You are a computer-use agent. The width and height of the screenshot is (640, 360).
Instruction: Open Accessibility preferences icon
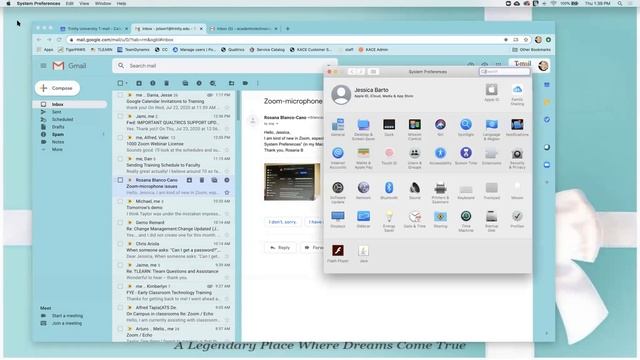440,153
